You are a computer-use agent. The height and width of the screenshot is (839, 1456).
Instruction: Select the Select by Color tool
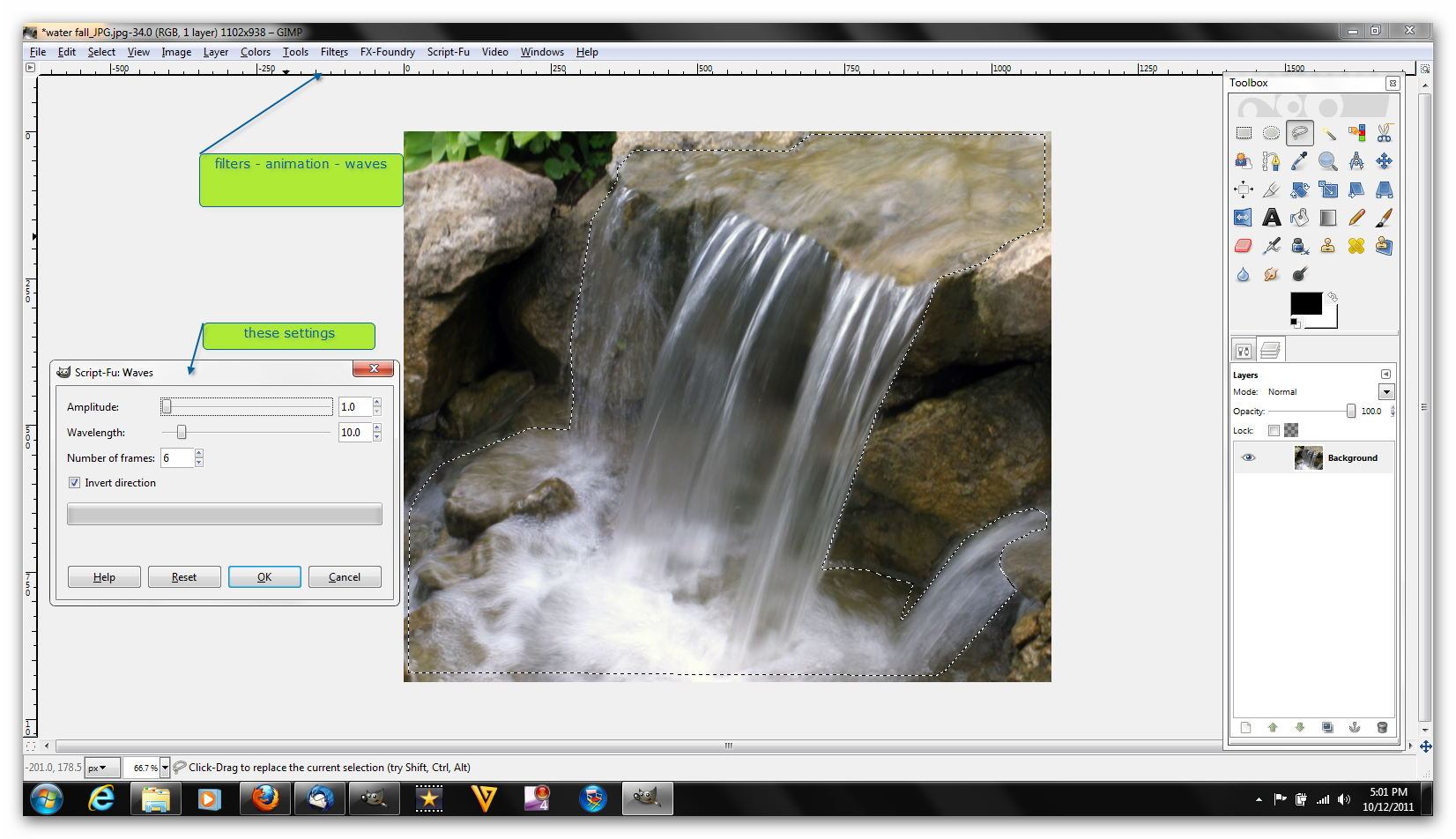(x=1356, y=133)
